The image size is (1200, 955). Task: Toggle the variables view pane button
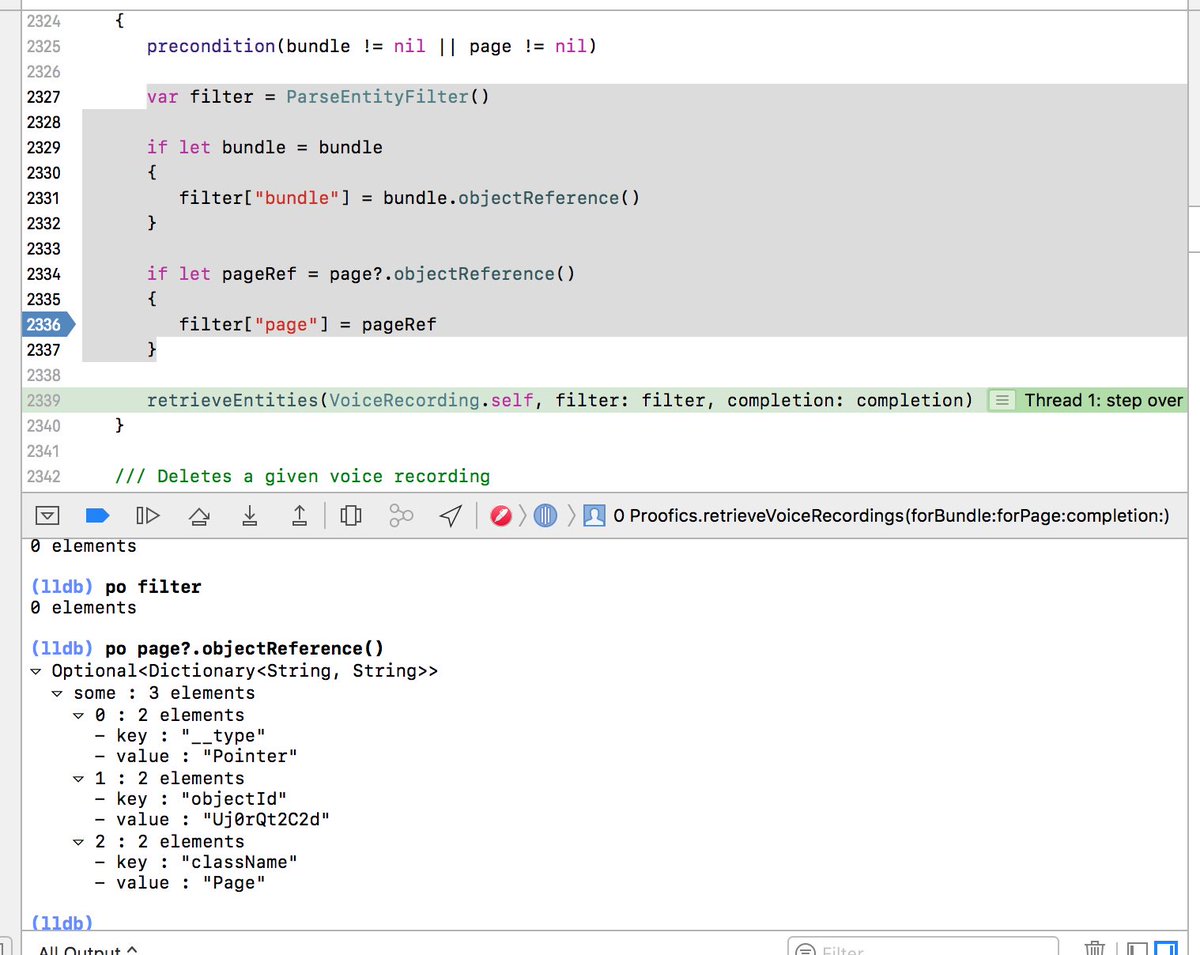point(1138,948)
